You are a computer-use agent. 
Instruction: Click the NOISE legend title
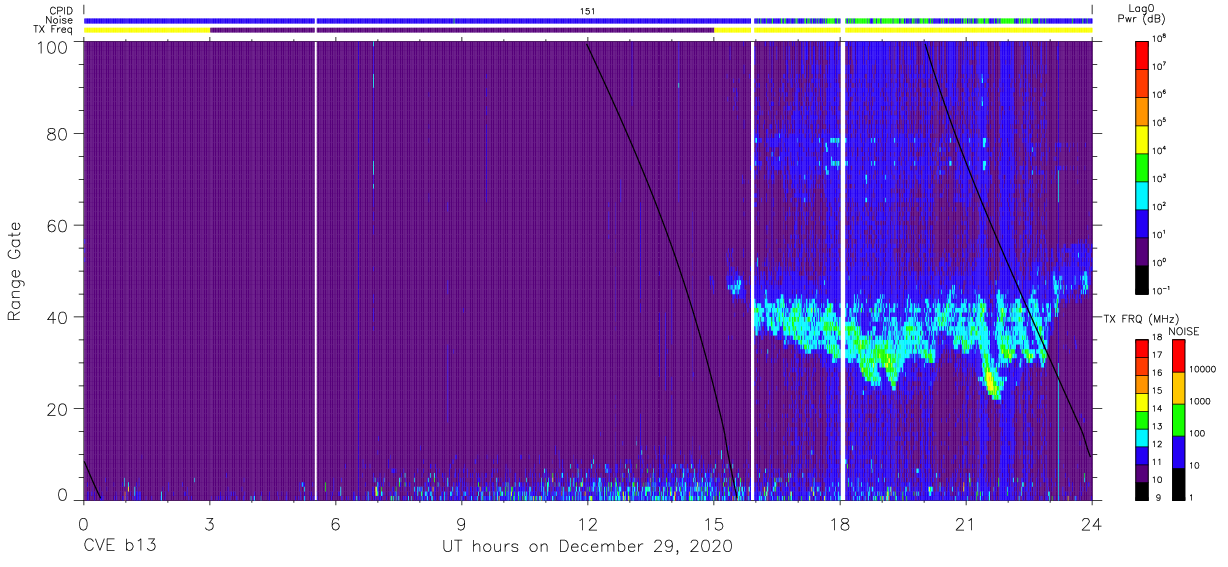[x=1184, y=331]
